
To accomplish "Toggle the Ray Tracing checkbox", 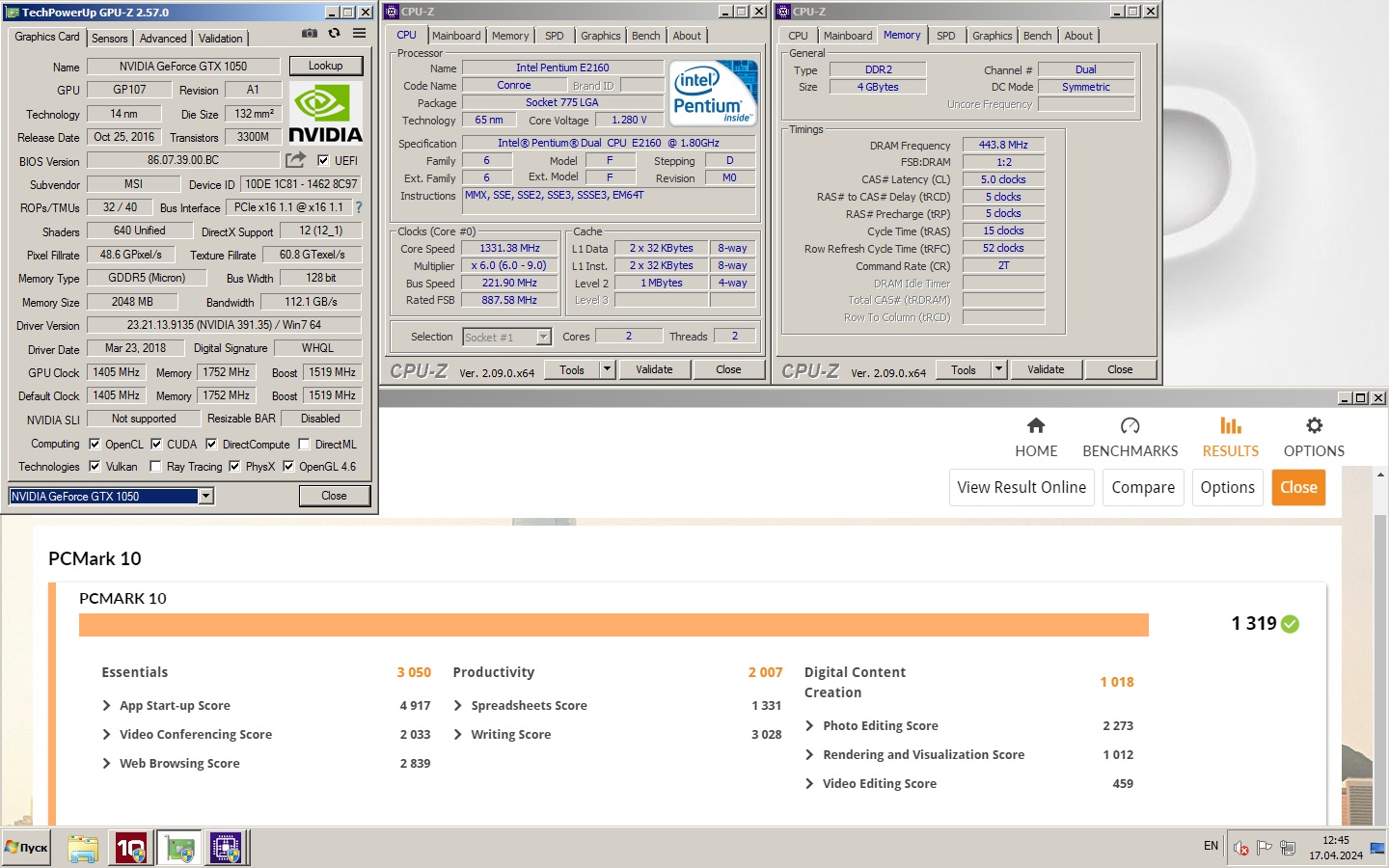I will [x=155, y=467].
